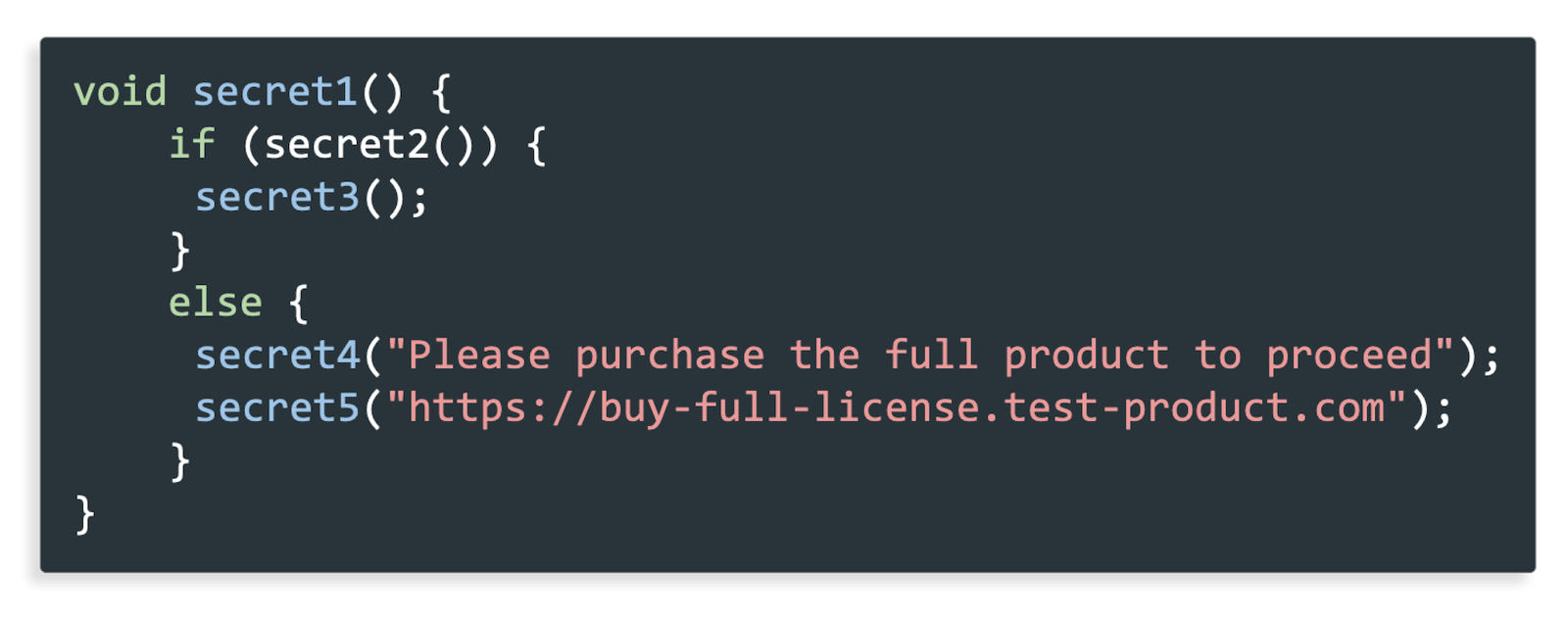
Task: Place cursor on the secret5 function name
Action: coord(277,407)
